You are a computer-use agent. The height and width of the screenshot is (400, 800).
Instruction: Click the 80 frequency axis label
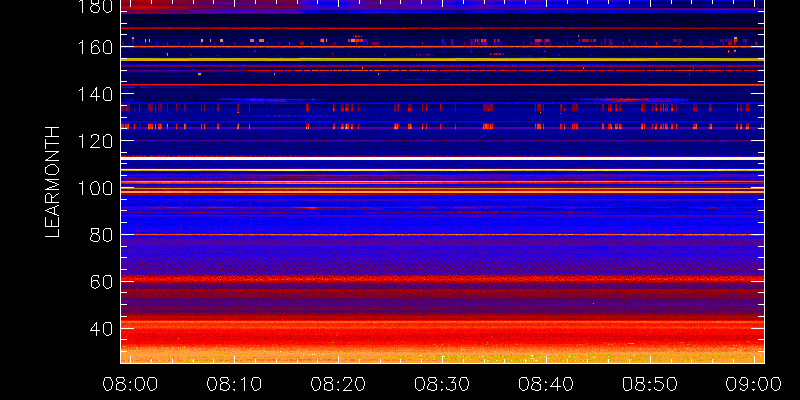coord(101,235)
